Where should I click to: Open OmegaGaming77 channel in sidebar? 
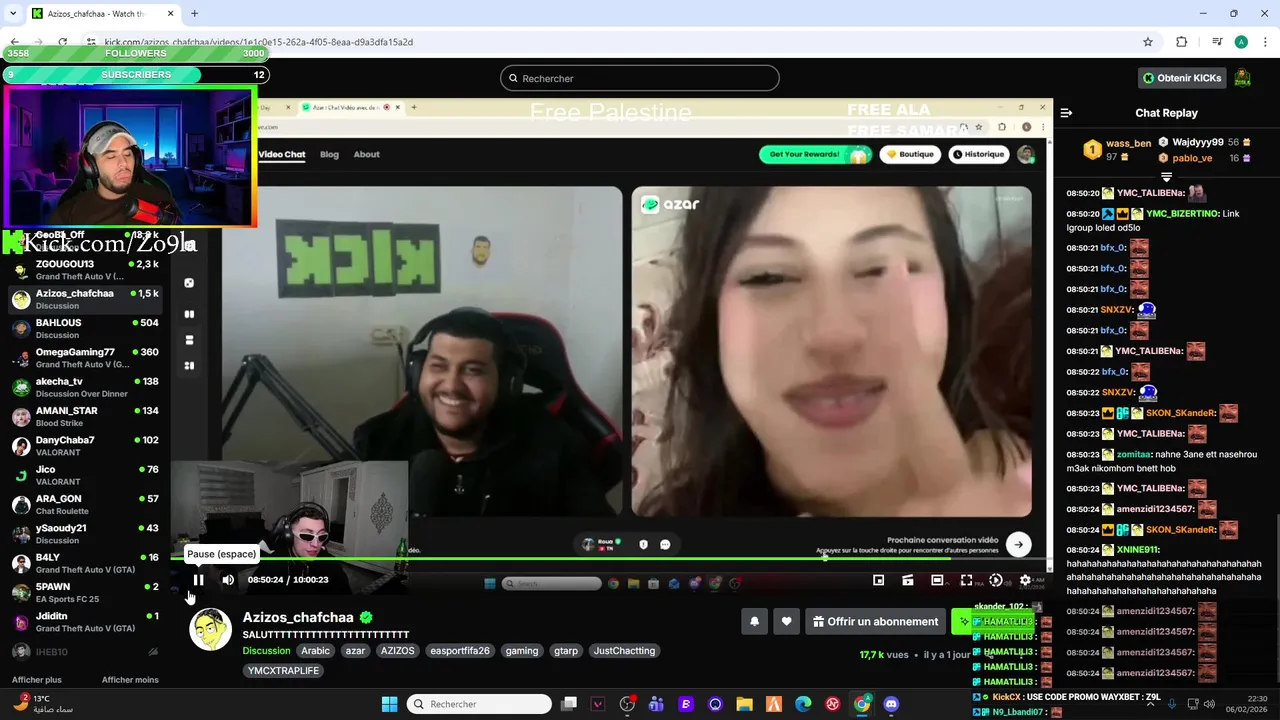click(x=85, y=358)
